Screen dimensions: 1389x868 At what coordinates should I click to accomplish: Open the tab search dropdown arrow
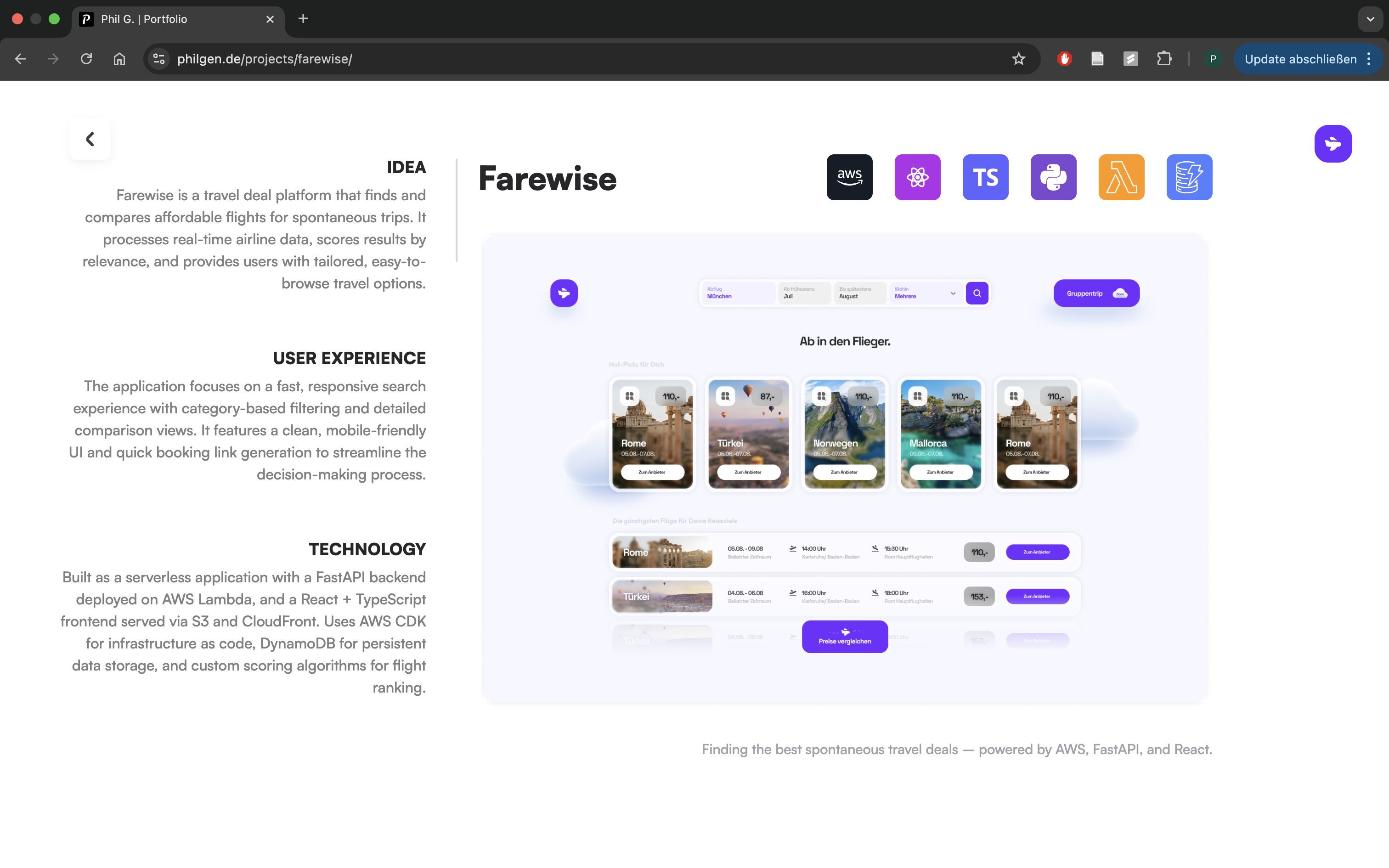point(1370,19)
